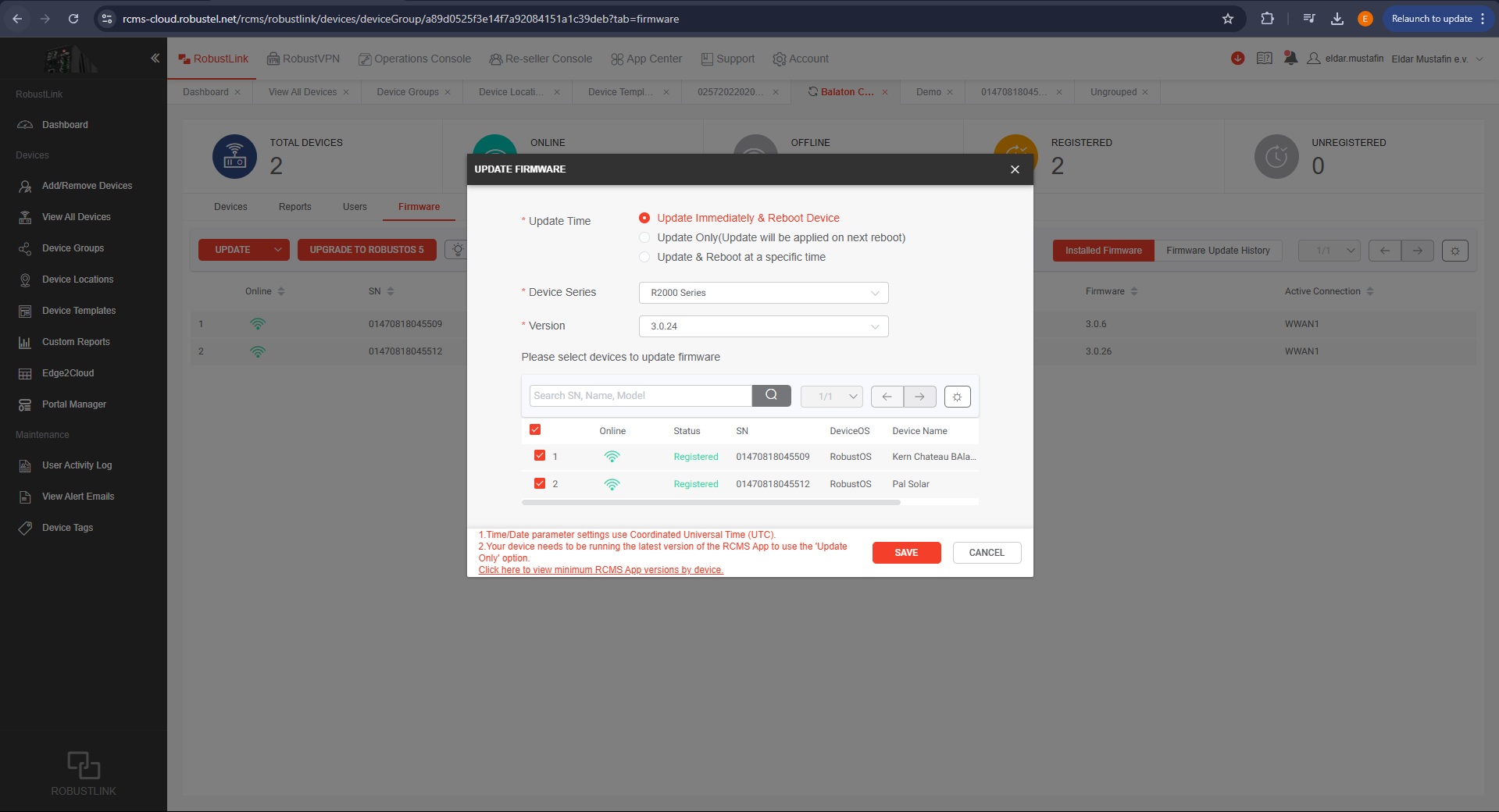1499x812 pixels.
Task: Switch to the Users sub-tab
Action: 355,207
